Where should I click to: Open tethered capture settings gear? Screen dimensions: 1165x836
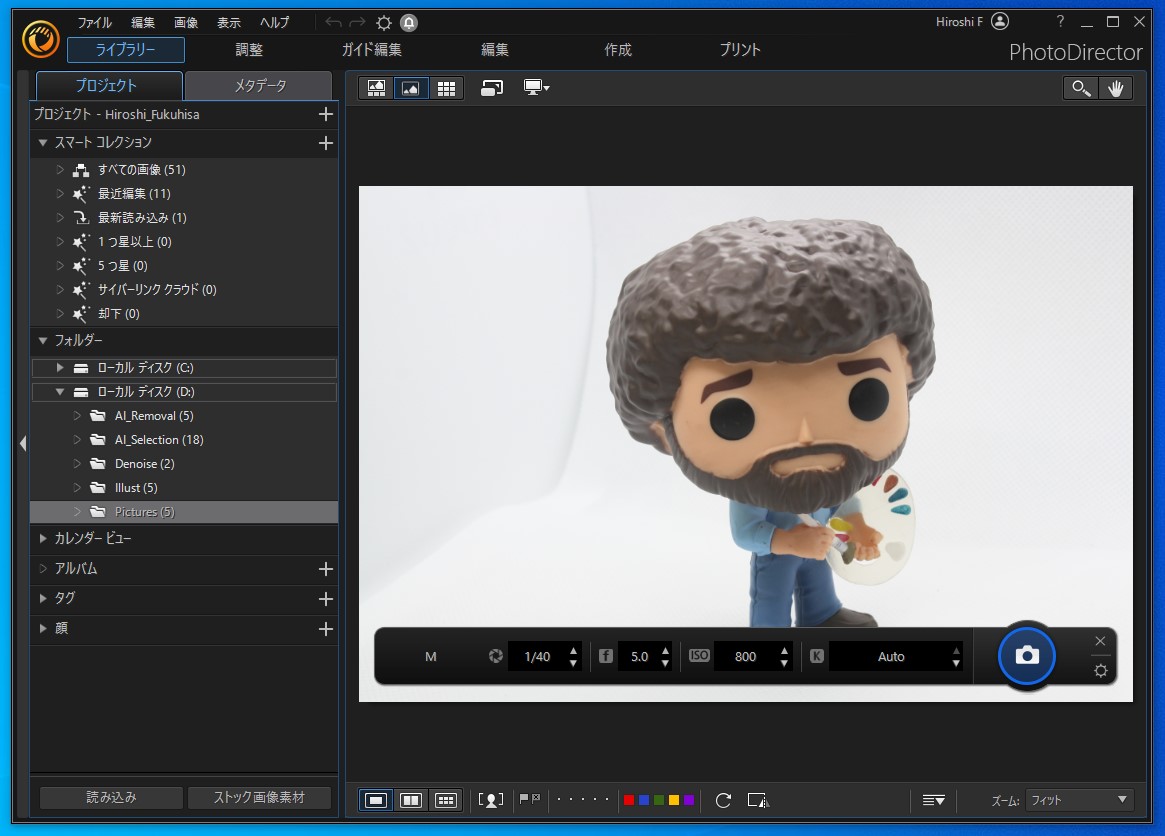click(x=1100, y=670)
